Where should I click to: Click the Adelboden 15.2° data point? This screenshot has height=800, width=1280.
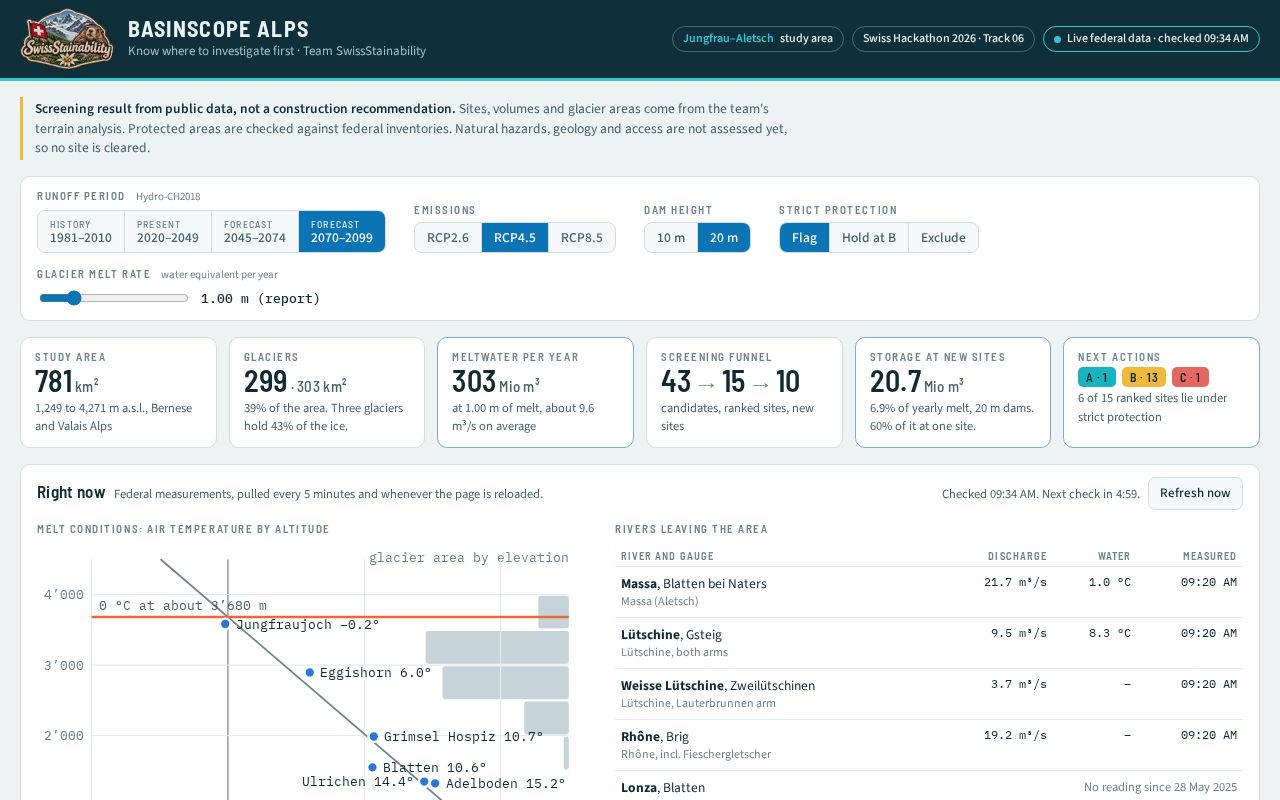[x=435, y=784]
